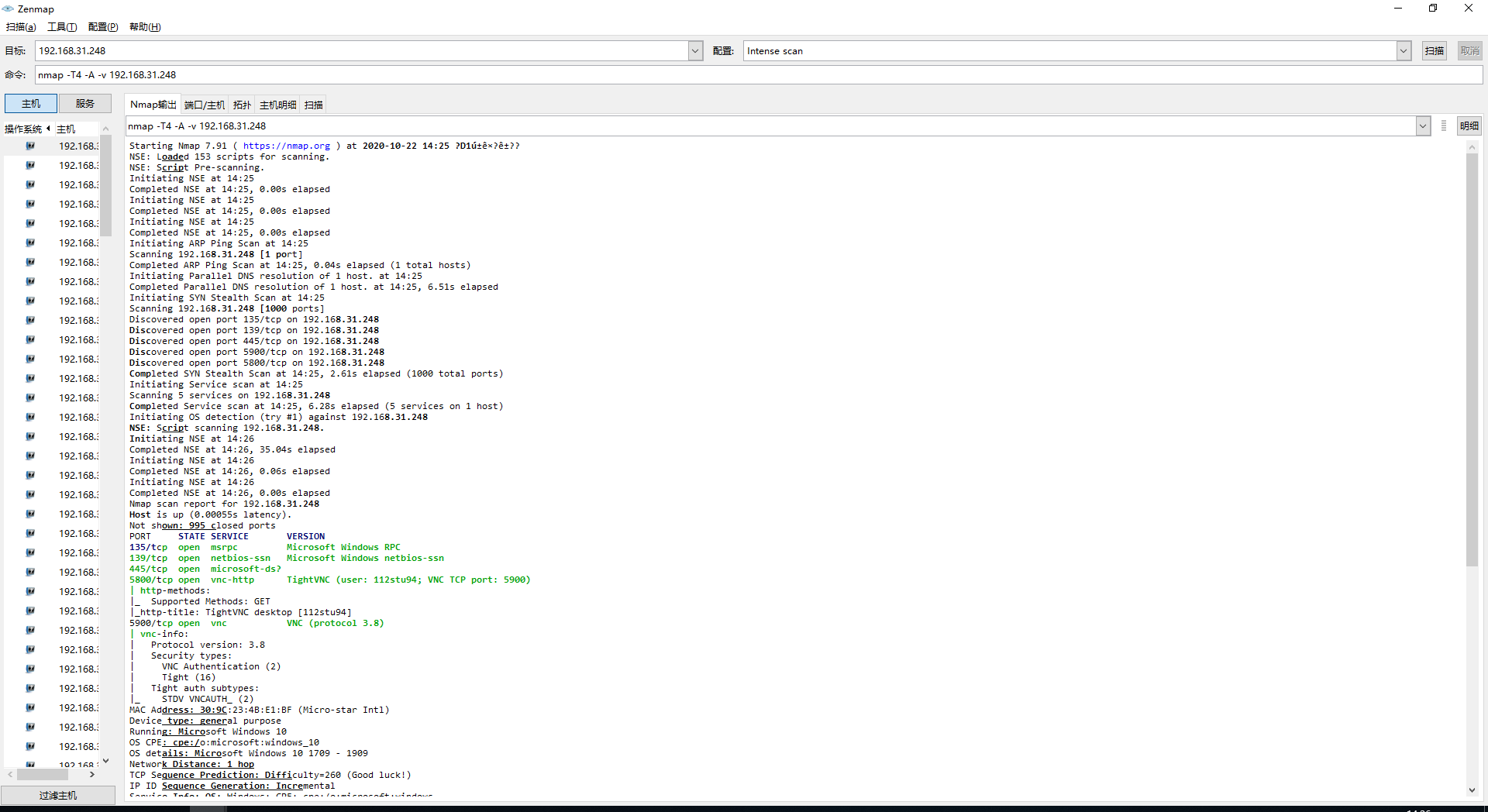Click 'Protocol version: 3.8' in vnc-info
This screenshot has height=812, width=1488.
(208, 645)
